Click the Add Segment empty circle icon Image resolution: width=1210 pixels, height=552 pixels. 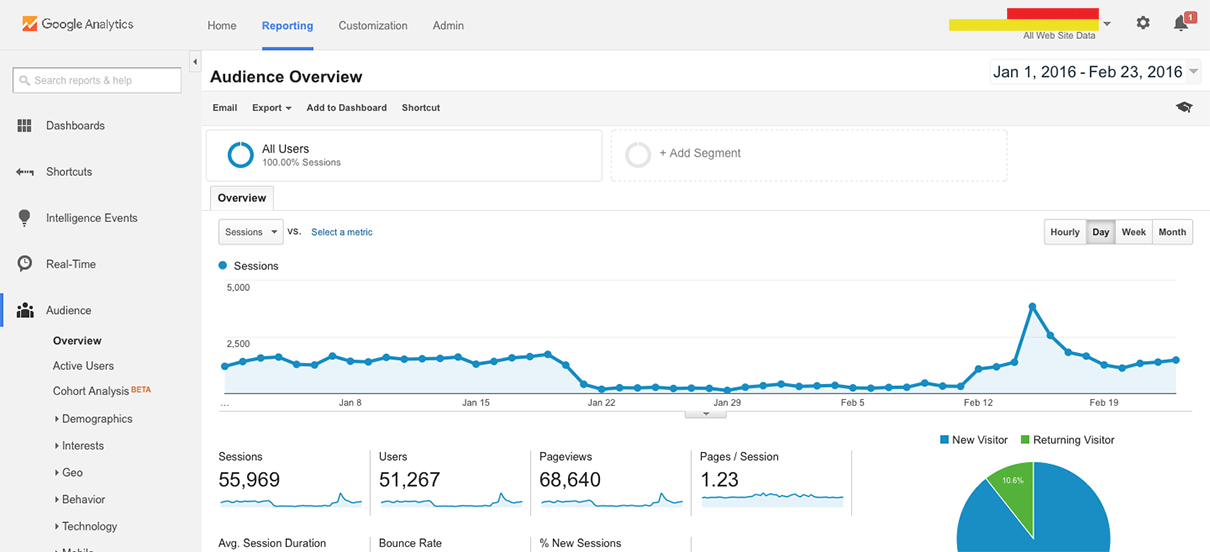(x=638, y=155)
